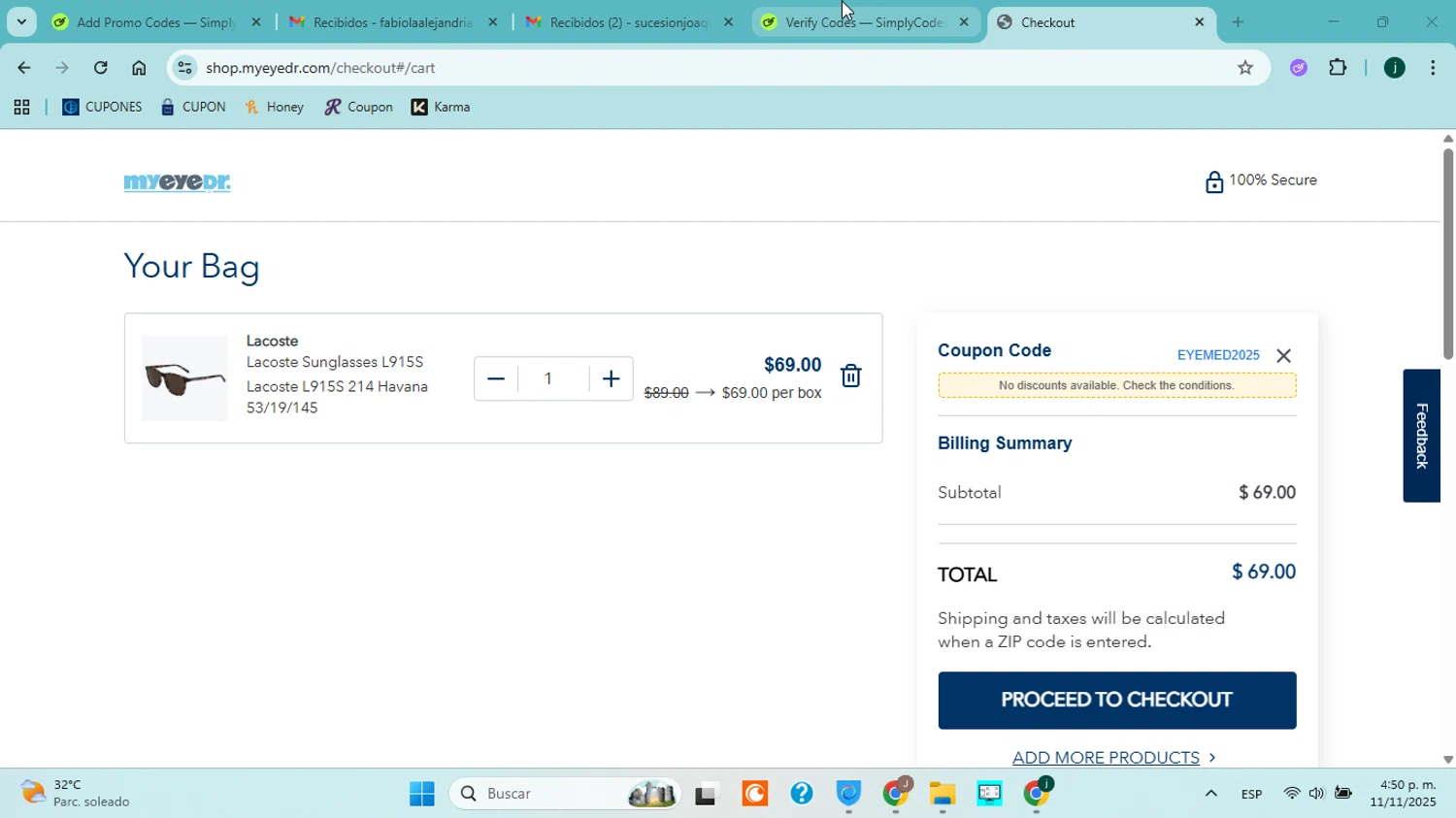Click the 100% Secure lock icon
The width and height of the screenshot is (1456, 818).
coord(1213,181)
